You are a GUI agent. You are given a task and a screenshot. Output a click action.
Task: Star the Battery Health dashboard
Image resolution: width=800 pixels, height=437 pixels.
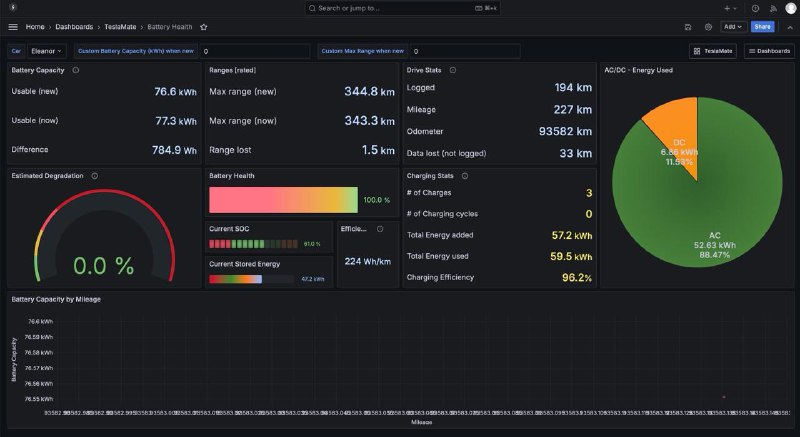click(x=204, y=27)
